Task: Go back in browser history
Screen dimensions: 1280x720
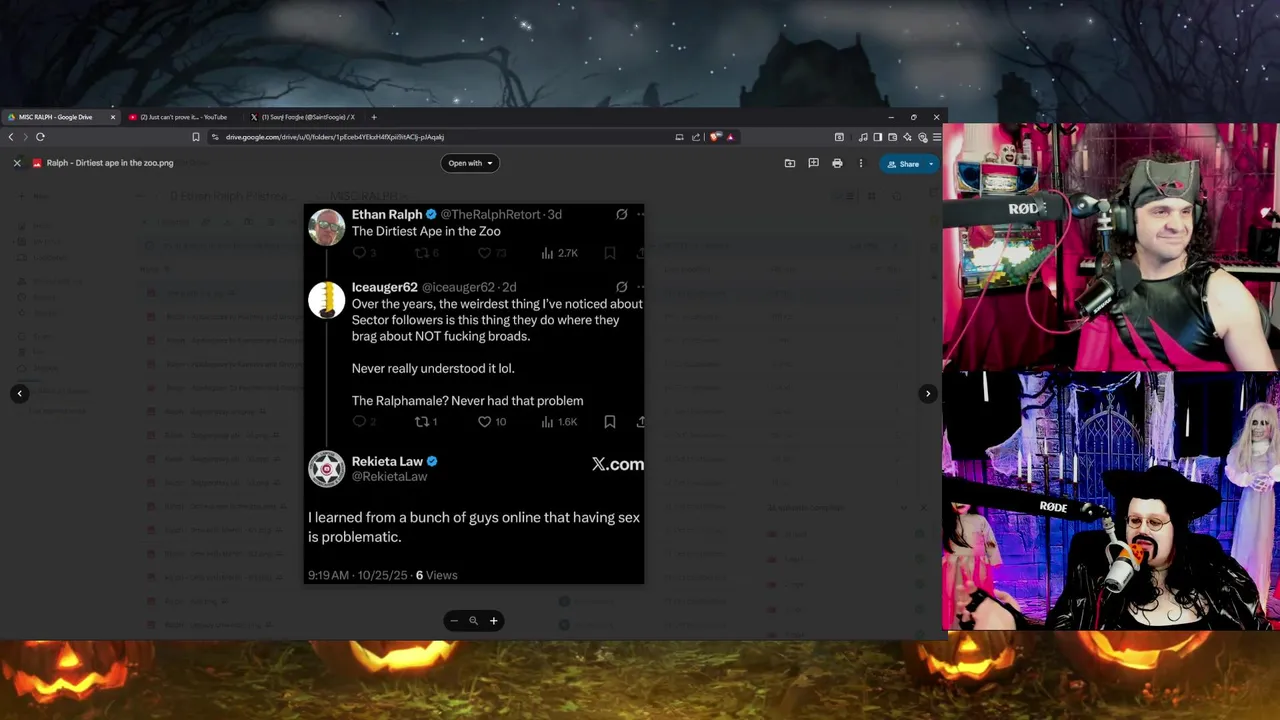Action: [11, 137]
